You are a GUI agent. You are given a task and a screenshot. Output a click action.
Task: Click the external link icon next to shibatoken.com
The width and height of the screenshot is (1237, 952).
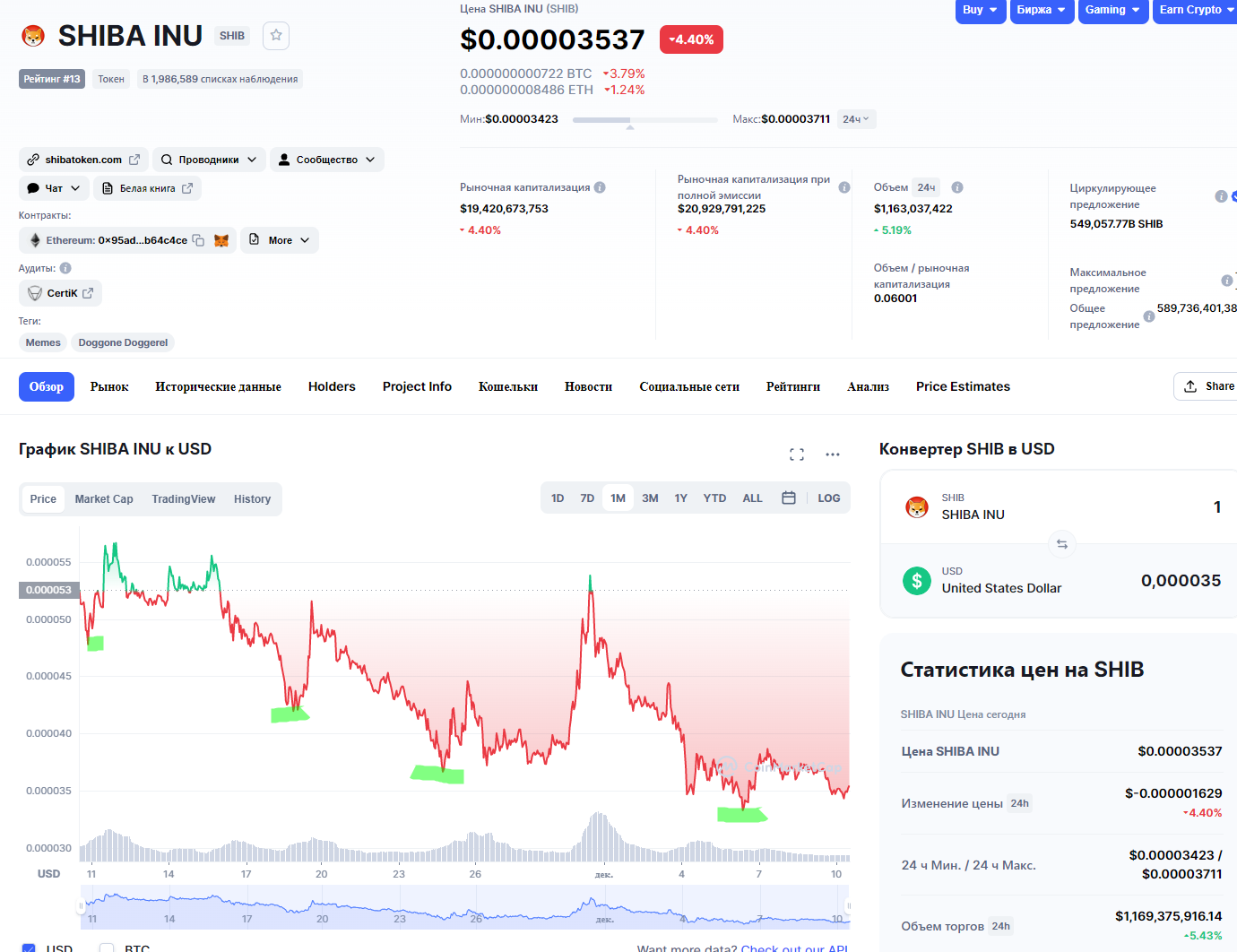pyautogui.click(x=134, y=160)
